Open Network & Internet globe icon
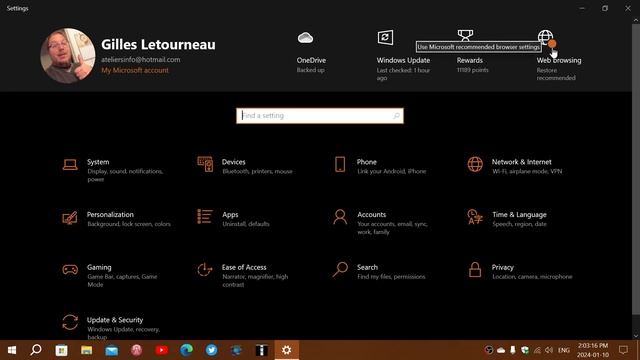The image size is (640, 360). pyautogui.click(x=475, y=164)
